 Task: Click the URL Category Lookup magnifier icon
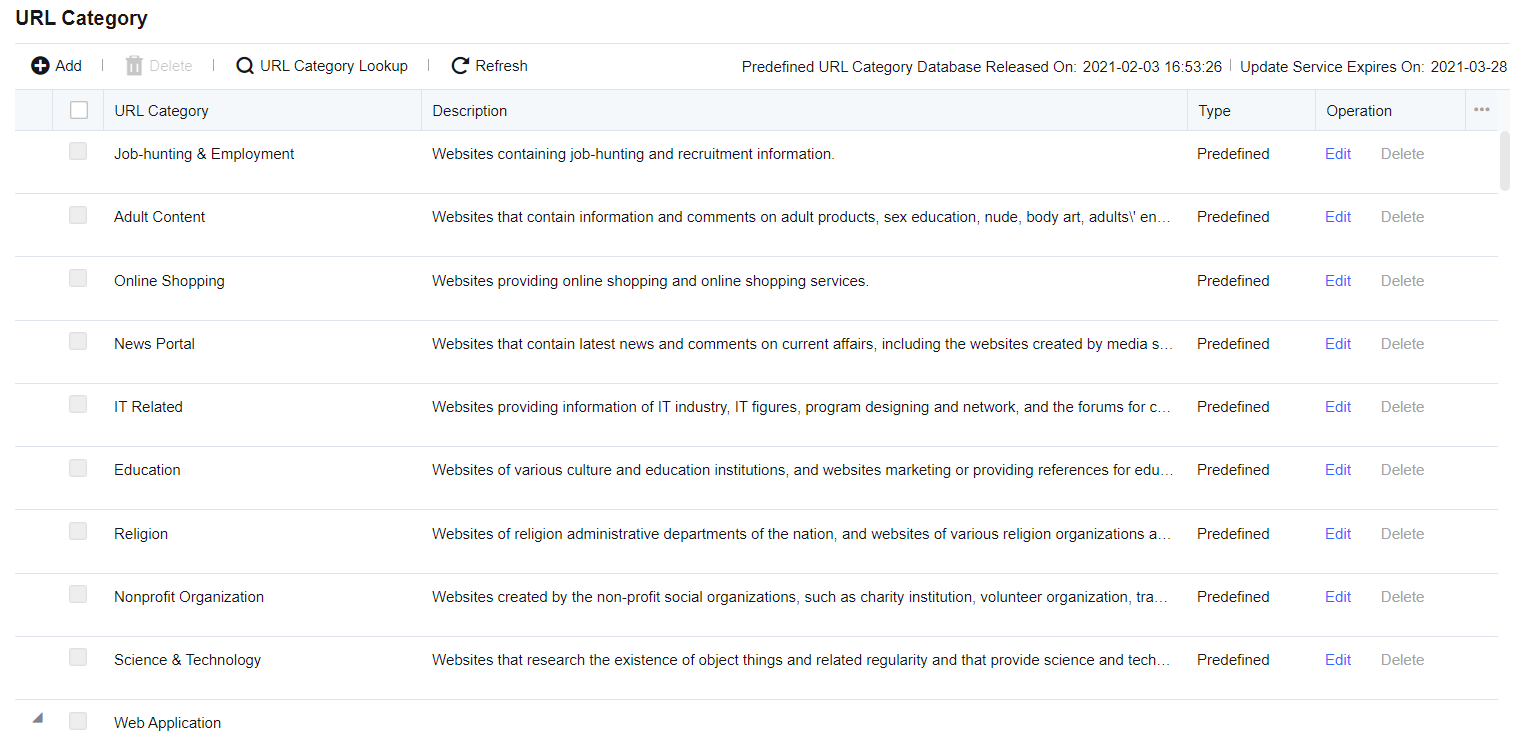click(x=245, y=66)
